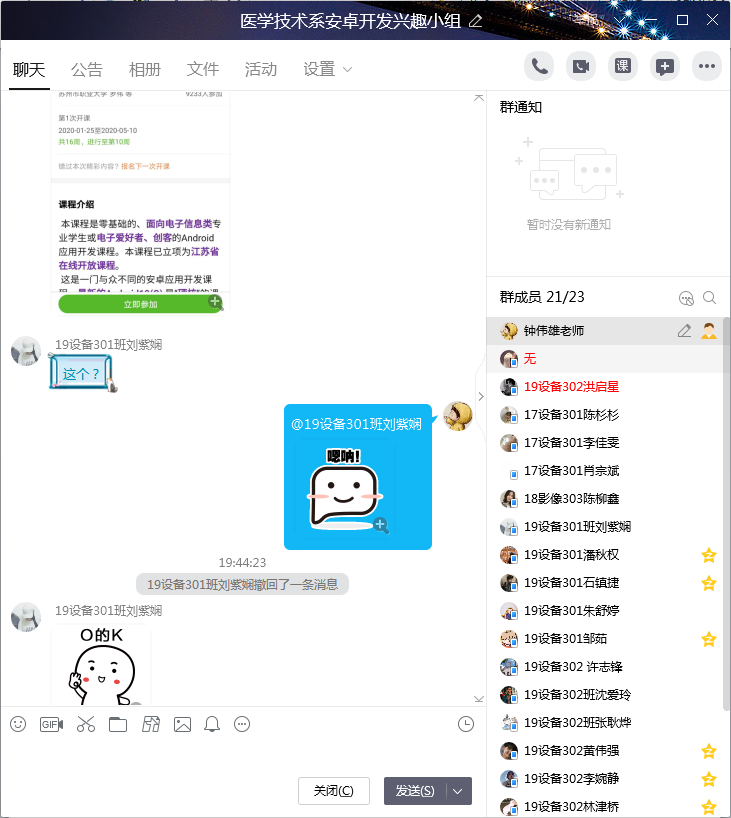Screen dimensions: 731x818
Task: Search group members with magnifier icon
Action: point(709,297)
